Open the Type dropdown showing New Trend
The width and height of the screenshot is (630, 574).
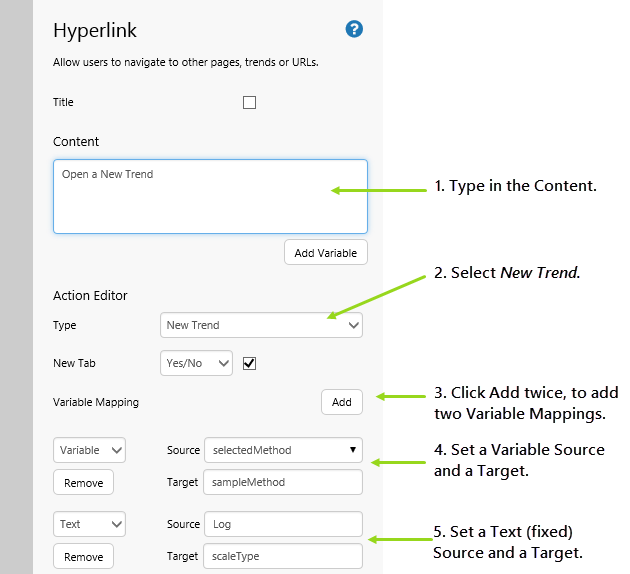(261, 325)
